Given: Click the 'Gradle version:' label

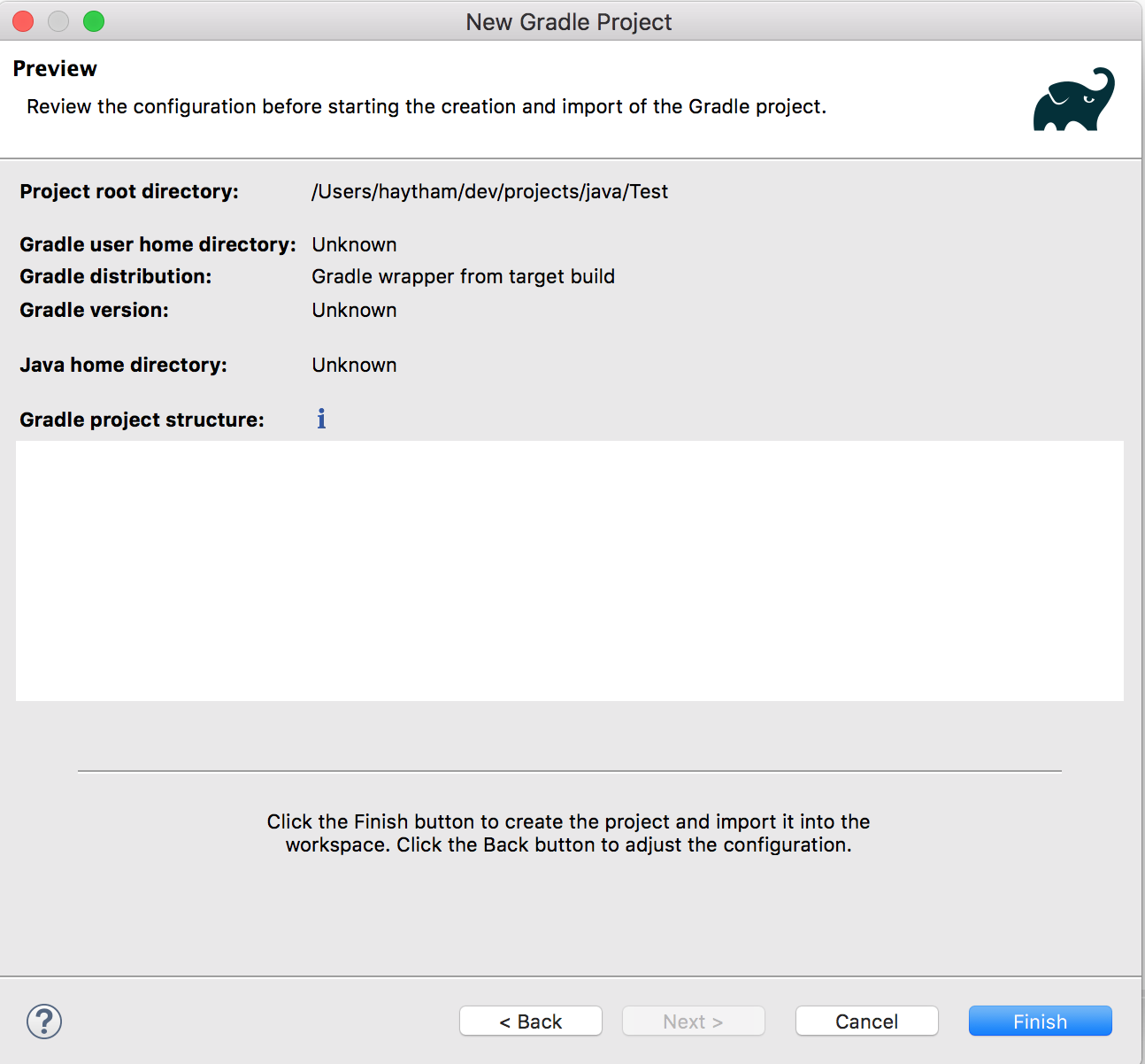Looking at the screenshot, I should point(94,310).
